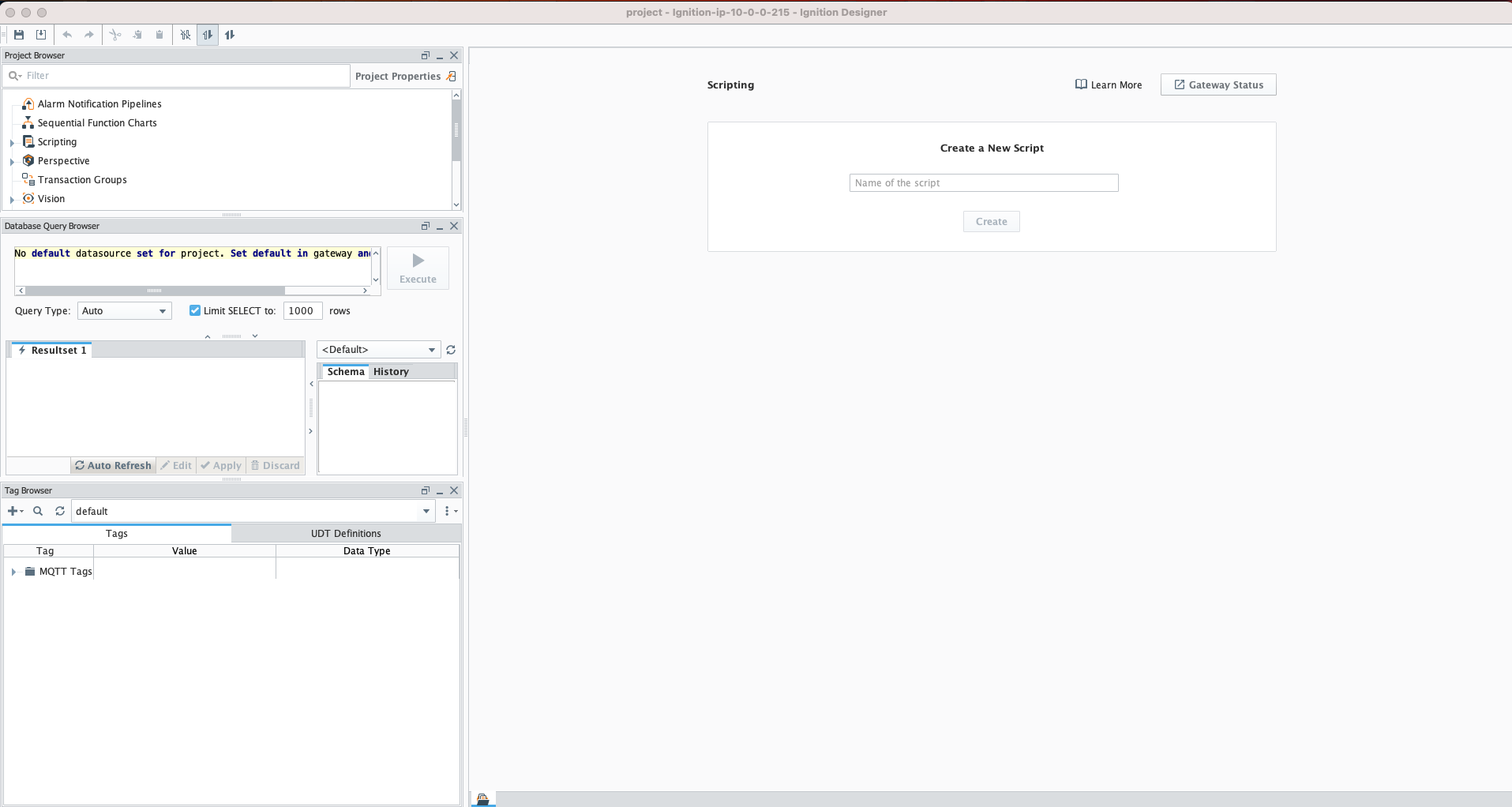Toggle the highlighted up-down arrows toolbar button
1512x807 pixels.
tap(208, 35)
